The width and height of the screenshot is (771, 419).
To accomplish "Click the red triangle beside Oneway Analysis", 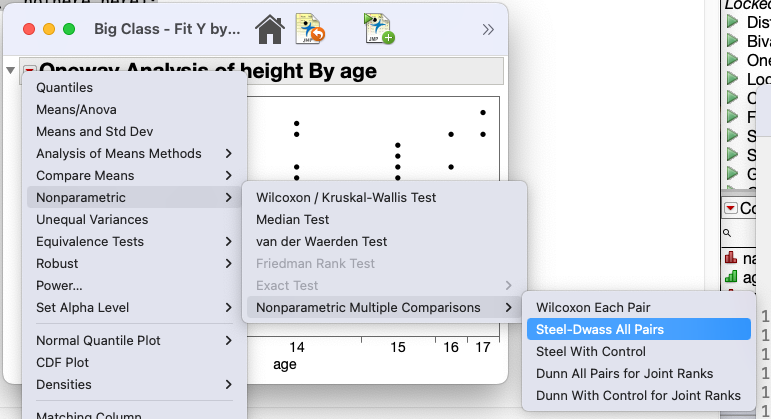I will 29,71.
